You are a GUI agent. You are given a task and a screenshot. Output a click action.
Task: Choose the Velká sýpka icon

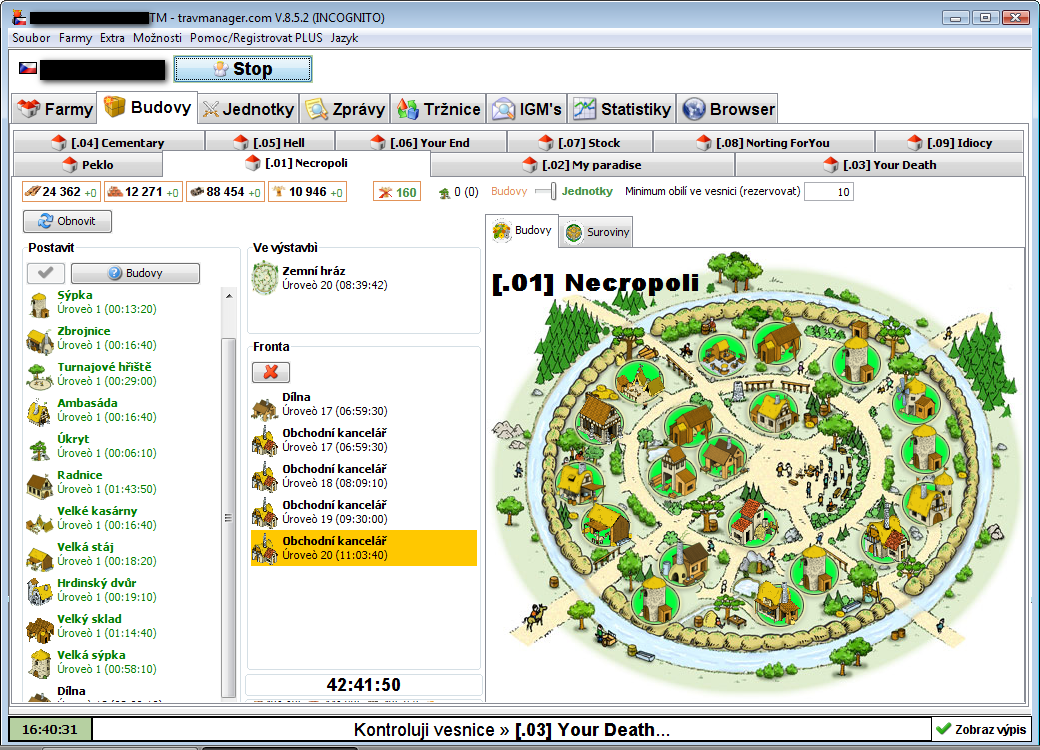point(40,662)
